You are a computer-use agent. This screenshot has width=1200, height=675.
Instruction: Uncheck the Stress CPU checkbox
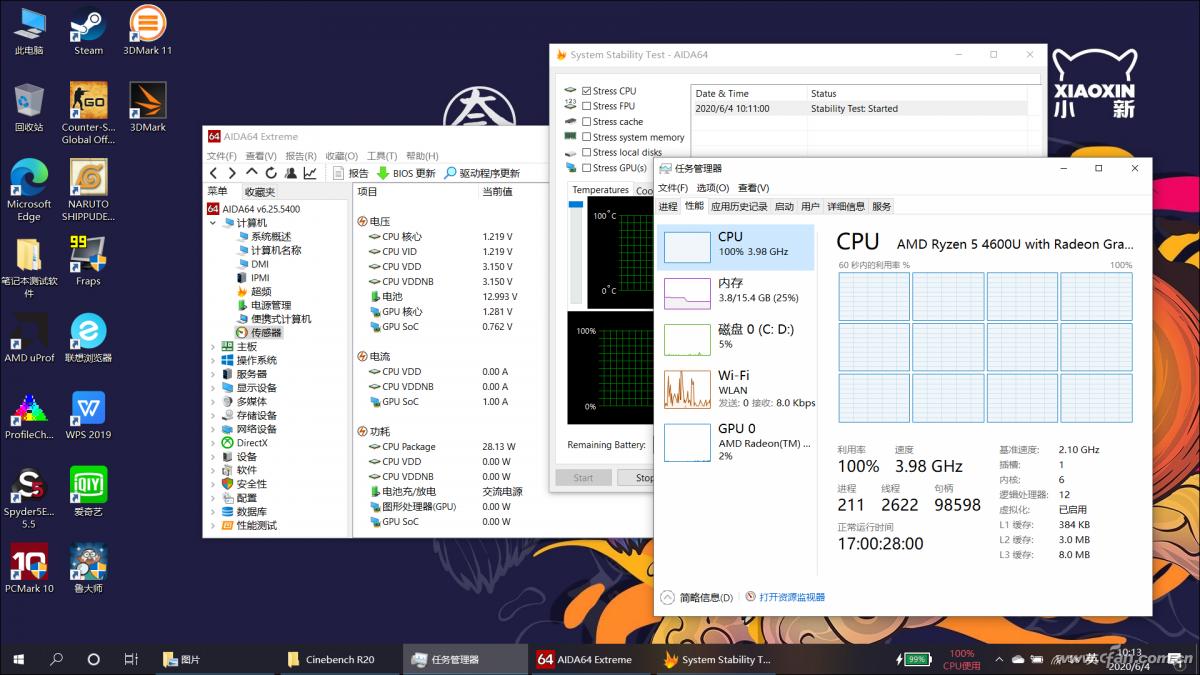(587, 91)
